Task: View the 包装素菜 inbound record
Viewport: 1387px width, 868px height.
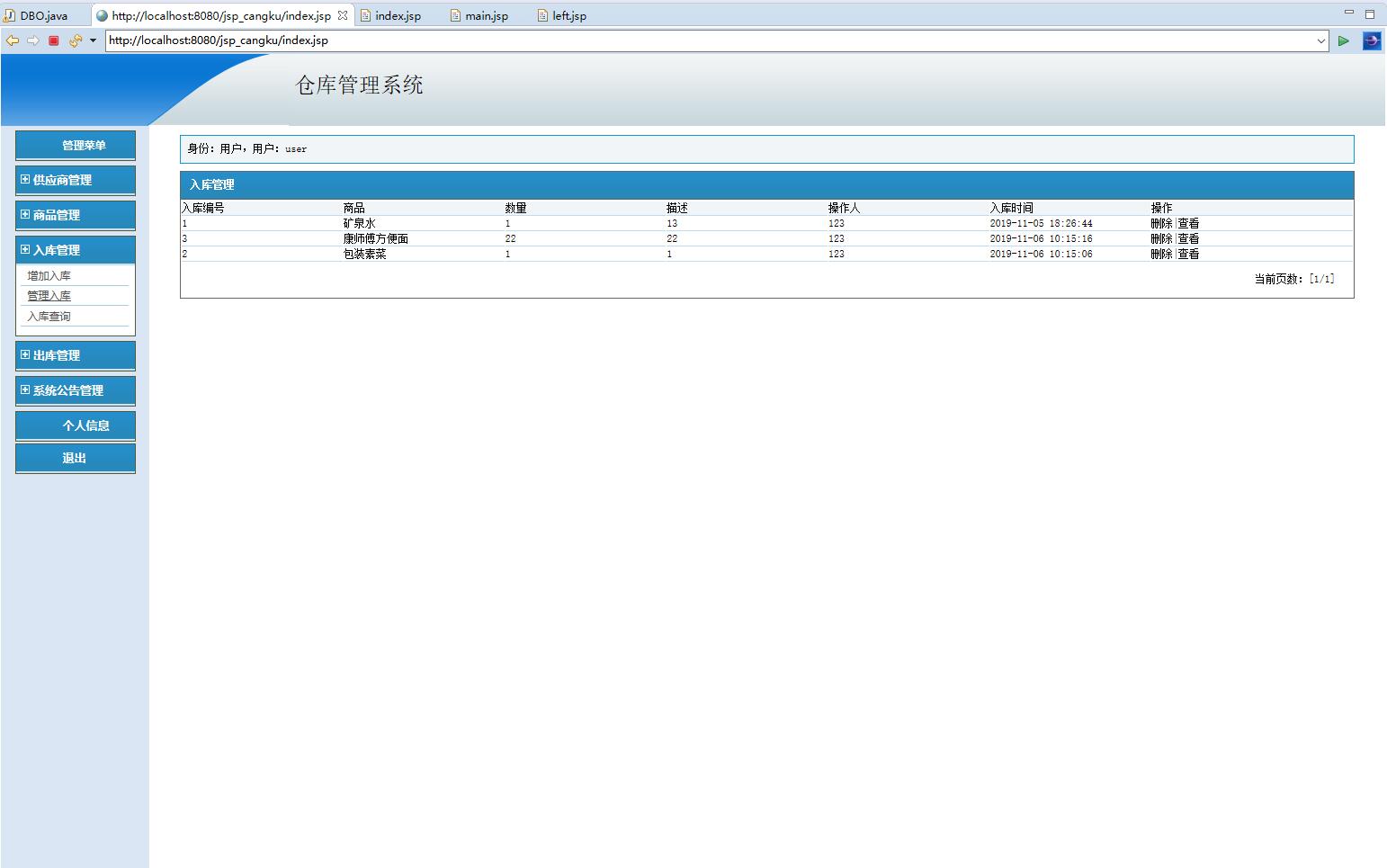Action: (x=1188, y=254)
